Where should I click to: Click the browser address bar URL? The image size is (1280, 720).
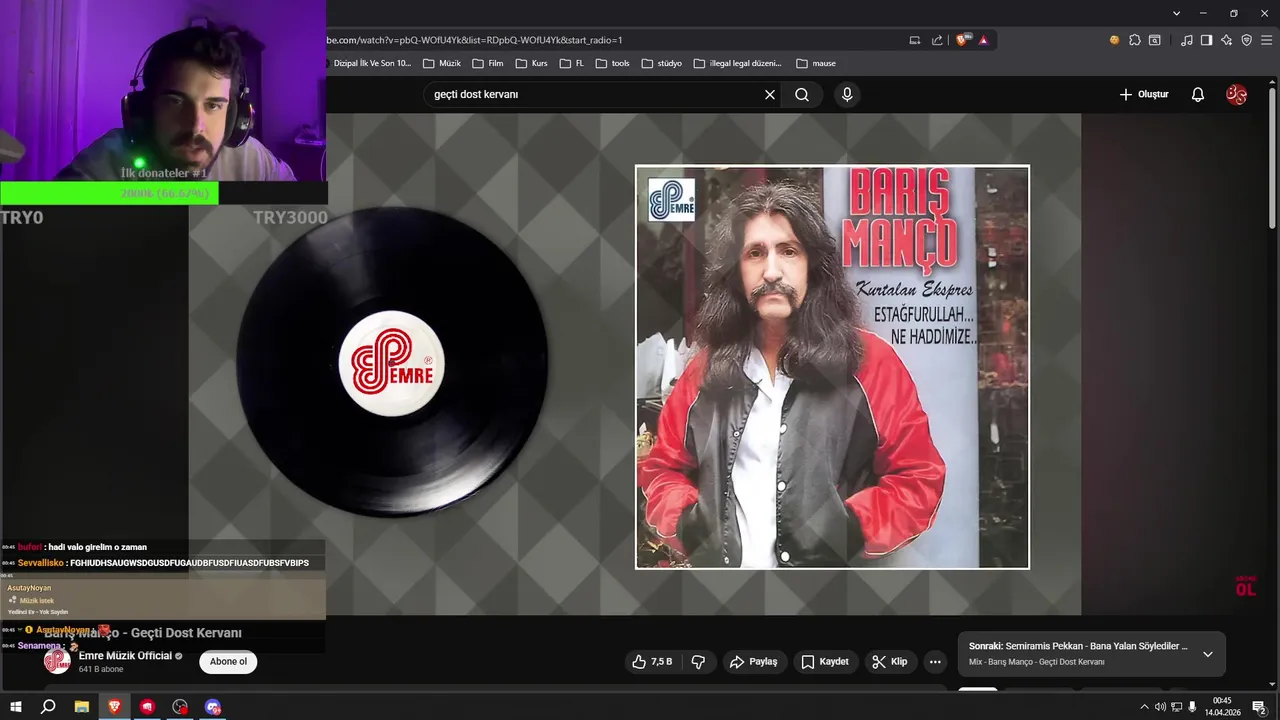[x=474, y=40]
